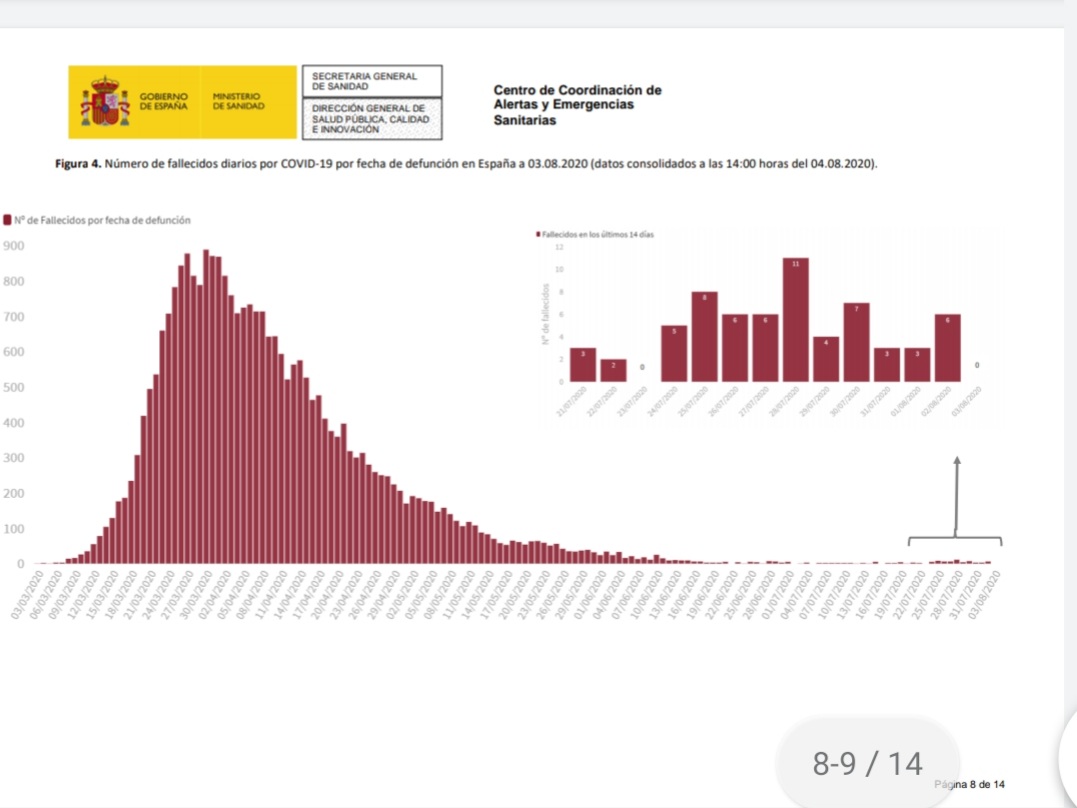Image resolution: width=1077 pixels, height=808 pixels.
Task: Click the small legend marker for últimos 14 días
Action: [x=539, y=233]
